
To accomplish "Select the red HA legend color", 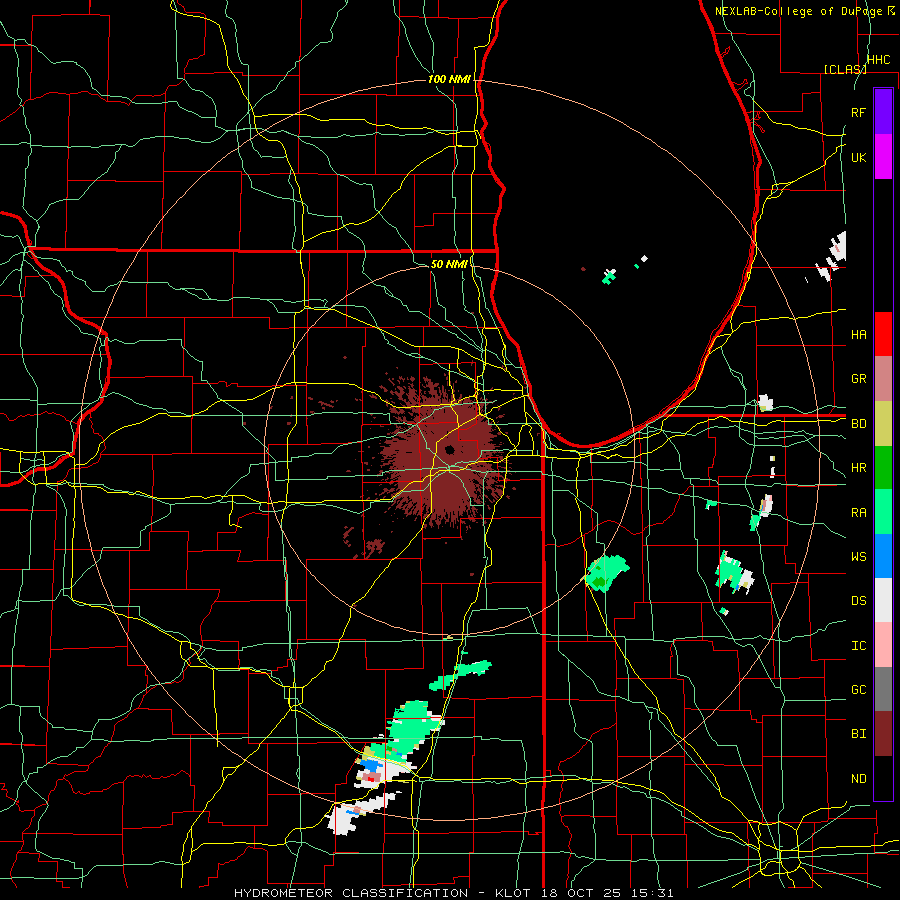I will tap(883, 334).
